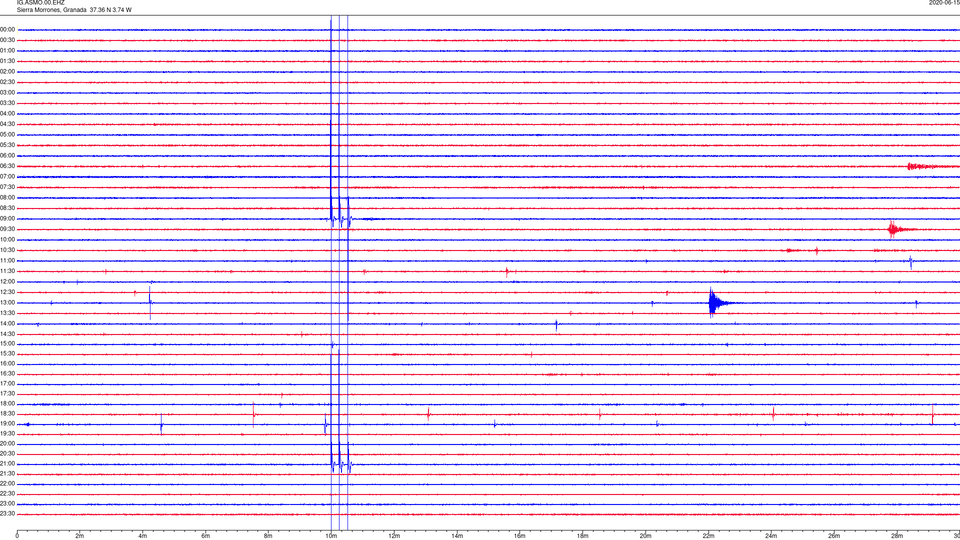The image size is (960, 540).
Task: Select the 18:30 trace time label
Action: (x=7, y=413)
